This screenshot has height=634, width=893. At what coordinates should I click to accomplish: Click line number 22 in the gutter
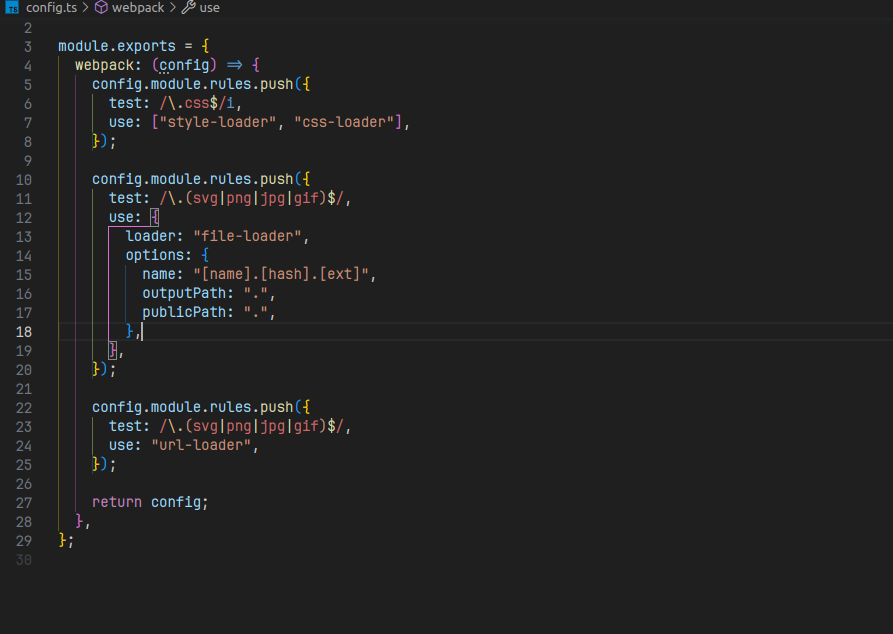pos(24,407)
